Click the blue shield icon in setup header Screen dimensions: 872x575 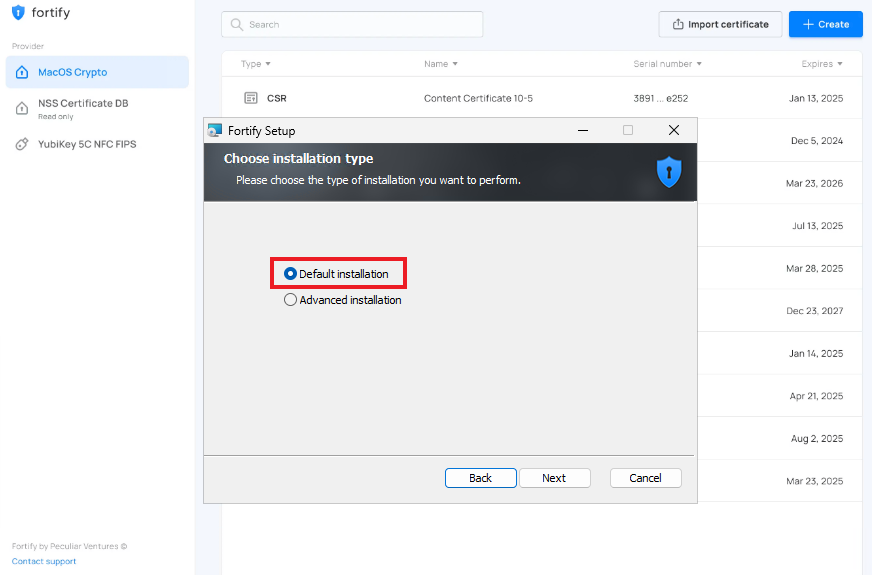tap(668, 172)
